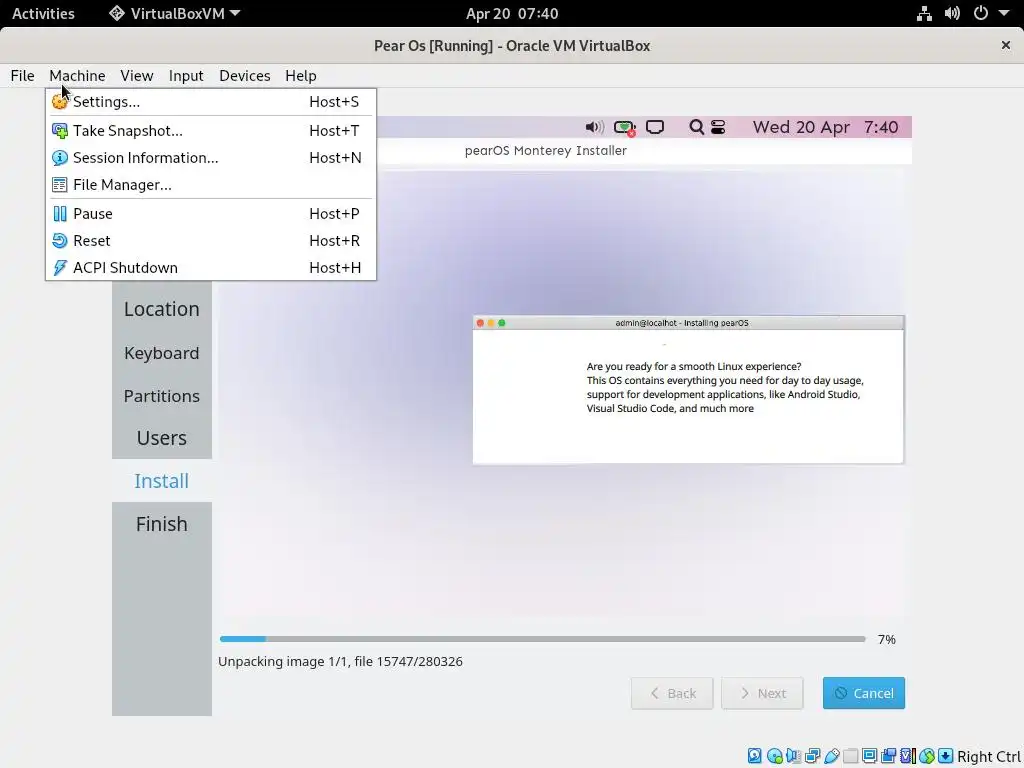Click optical disc icon in VirtualBox status bar
Viewport: 1024px width, 768px height.
(775, 756)
